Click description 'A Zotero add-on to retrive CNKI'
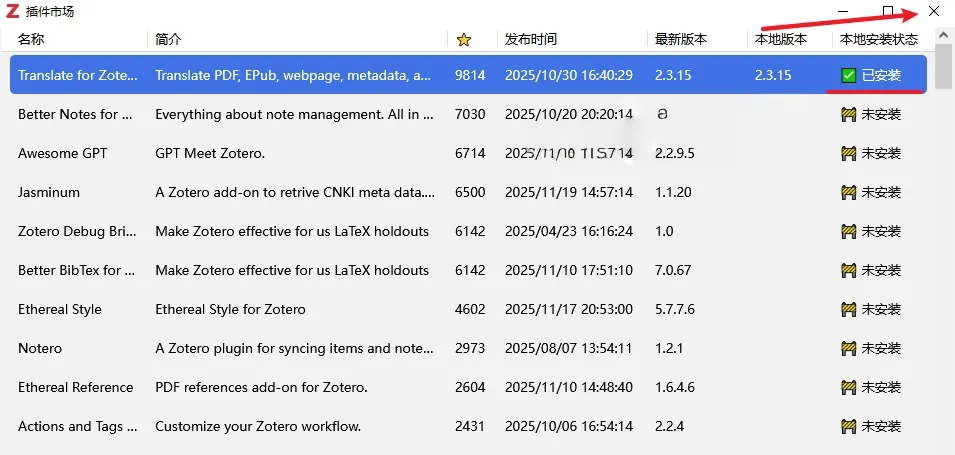 295,192
